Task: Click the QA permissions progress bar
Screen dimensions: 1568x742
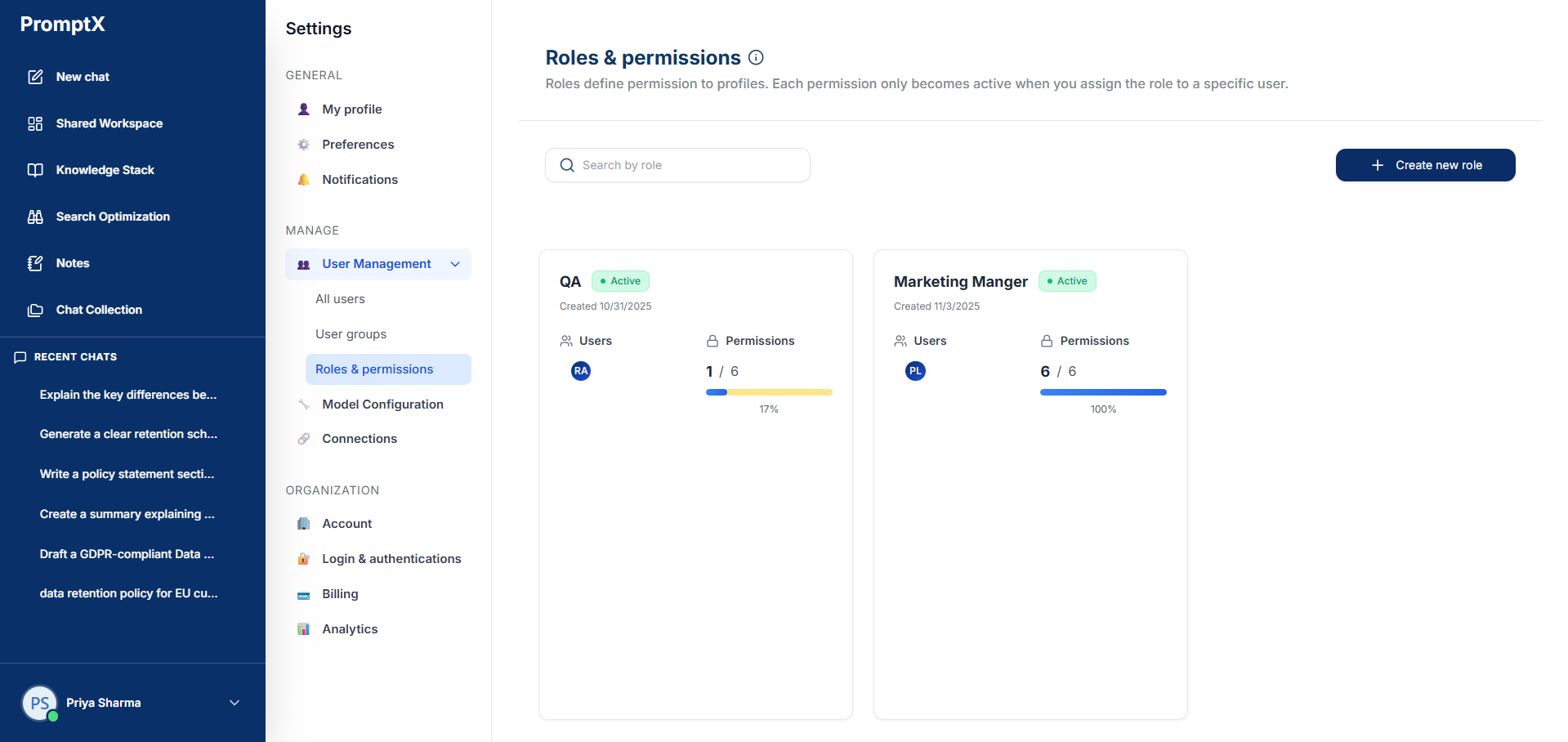Action: coord(769,392)
